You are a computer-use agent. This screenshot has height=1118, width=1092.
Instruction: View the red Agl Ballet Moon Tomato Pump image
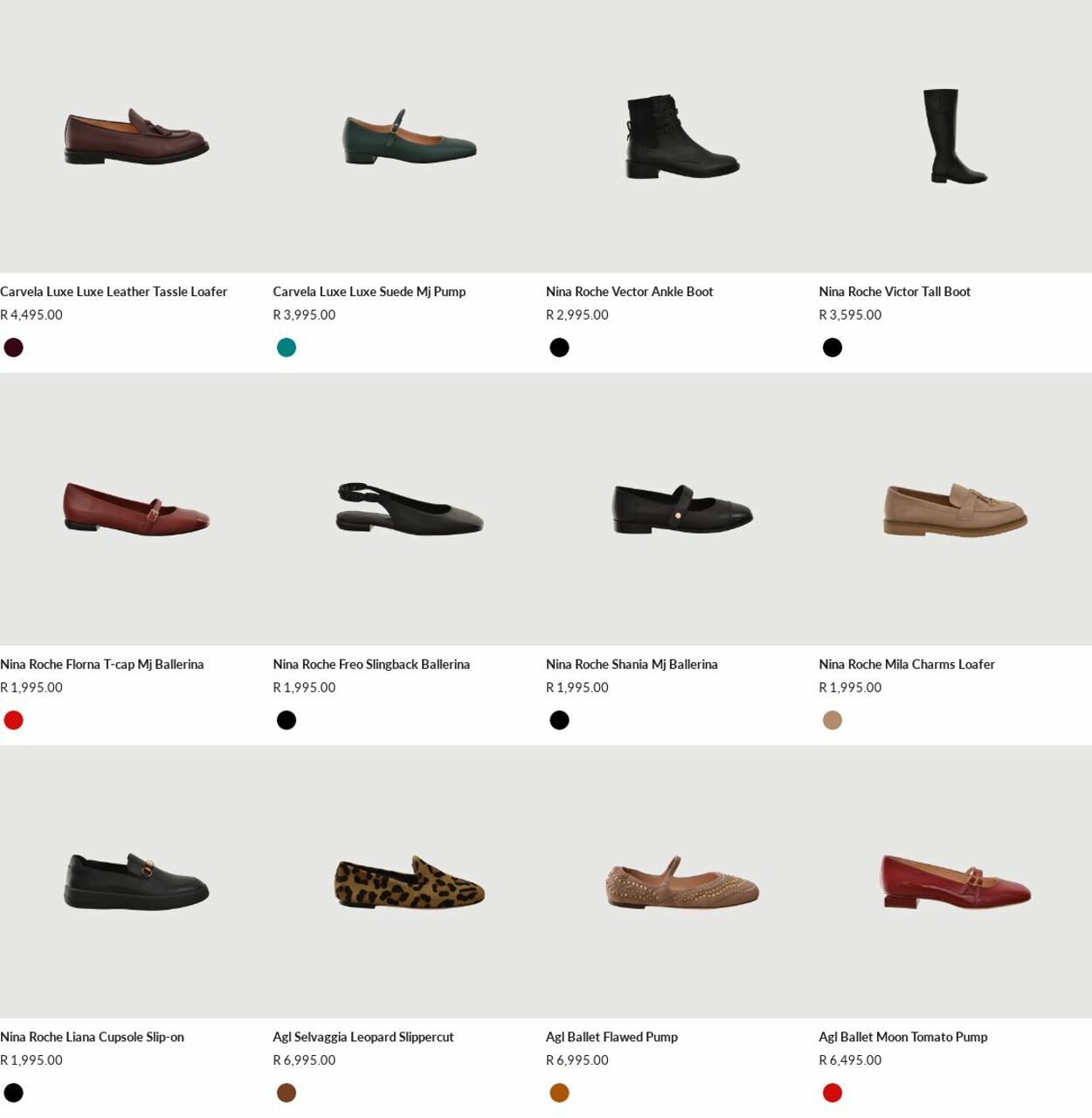(x=955, y=882)
